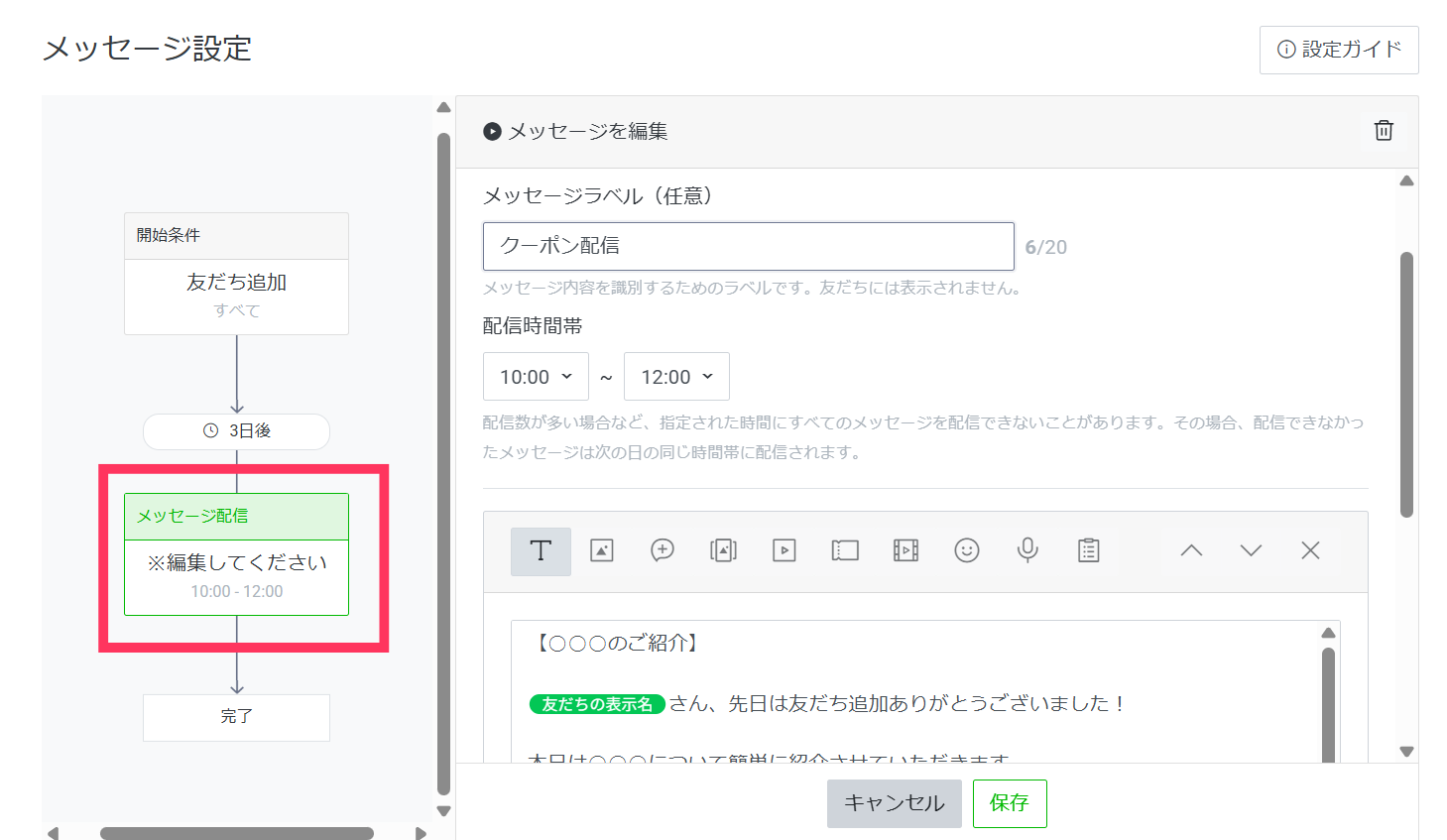Open the 12:00 end time dropdown
Viewport: 1447px width, 840px height.
[676, 377]
